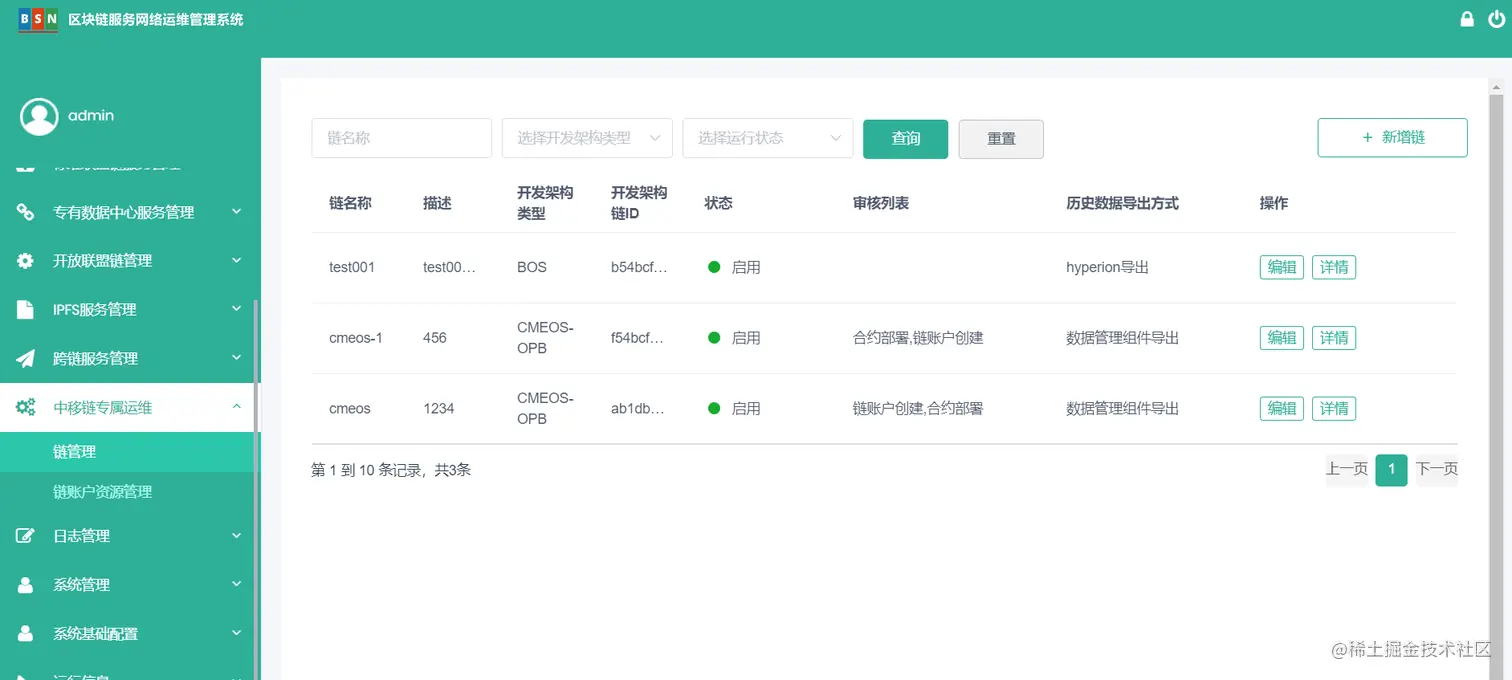View details of cmeos-1 chain
The width and height of the screenshot is (1512, 680).
coord(1334,338)
